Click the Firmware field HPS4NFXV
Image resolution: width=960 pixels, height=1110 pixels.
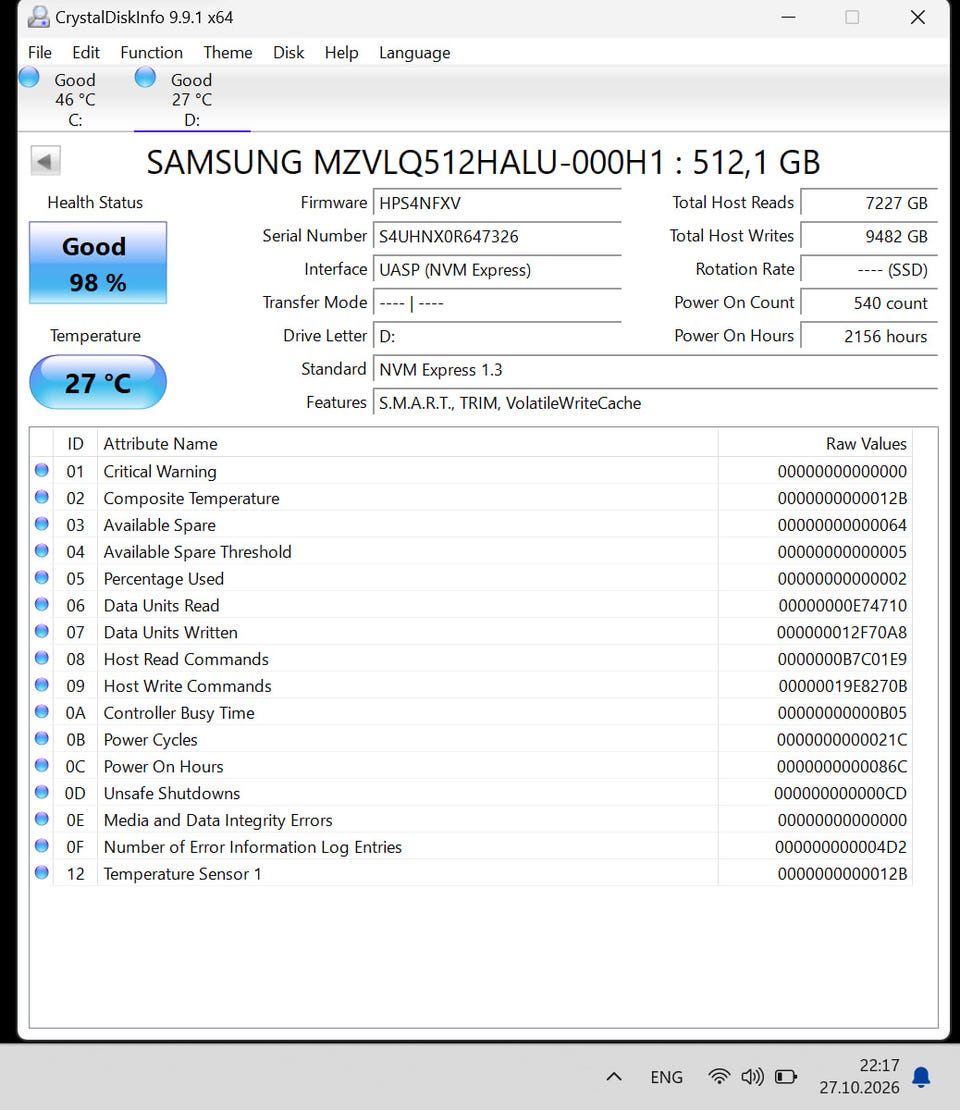pos(497,203)
